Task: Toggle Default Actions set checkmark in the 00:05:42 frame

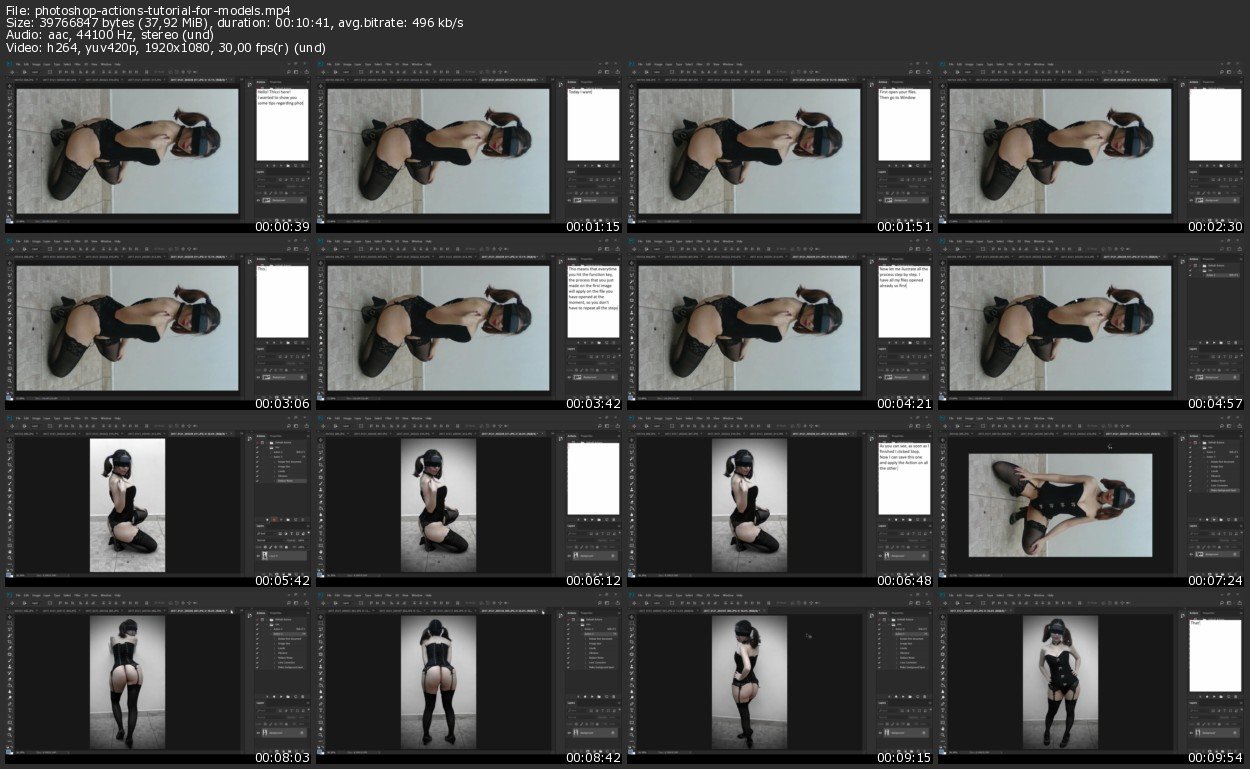Action: tap(259, 443)
